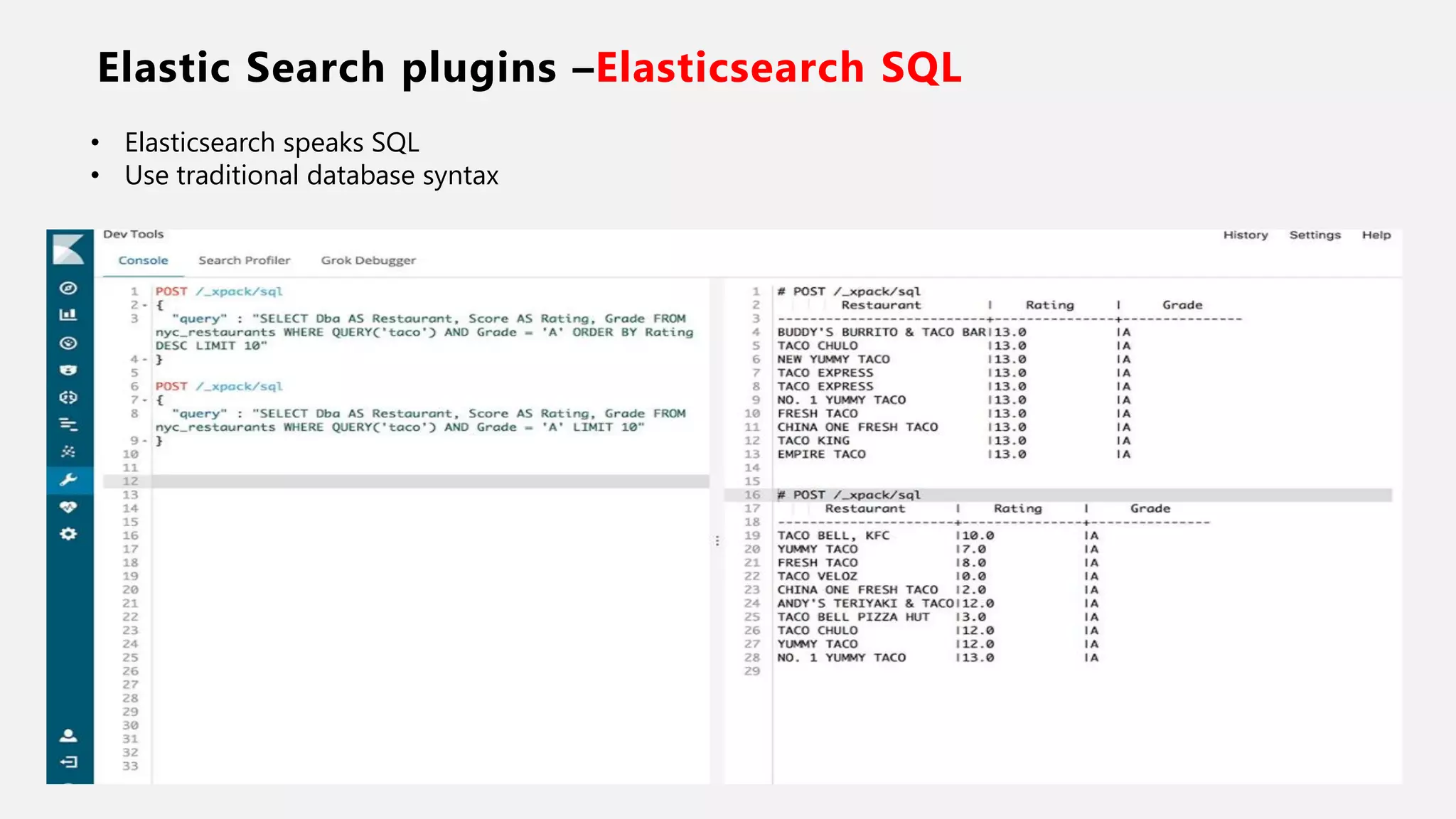
Task: Open the Dev Tools Settings link
Action: (x=1315, y=235)
